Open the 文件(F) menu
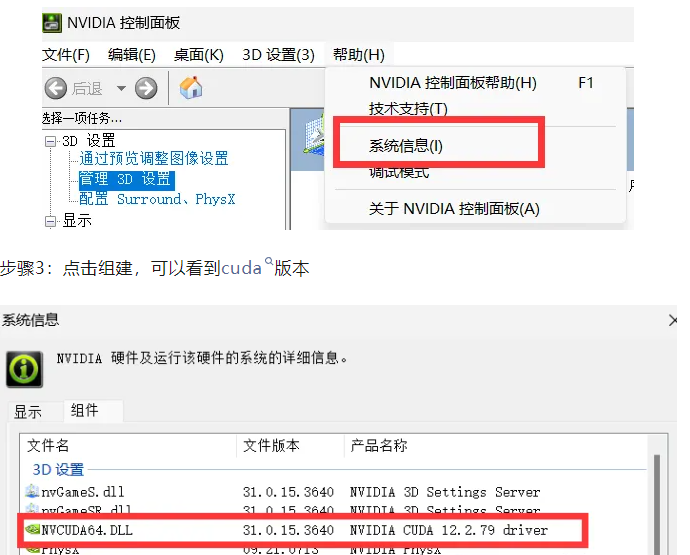The image size is (690, 555). pos(66,55)
